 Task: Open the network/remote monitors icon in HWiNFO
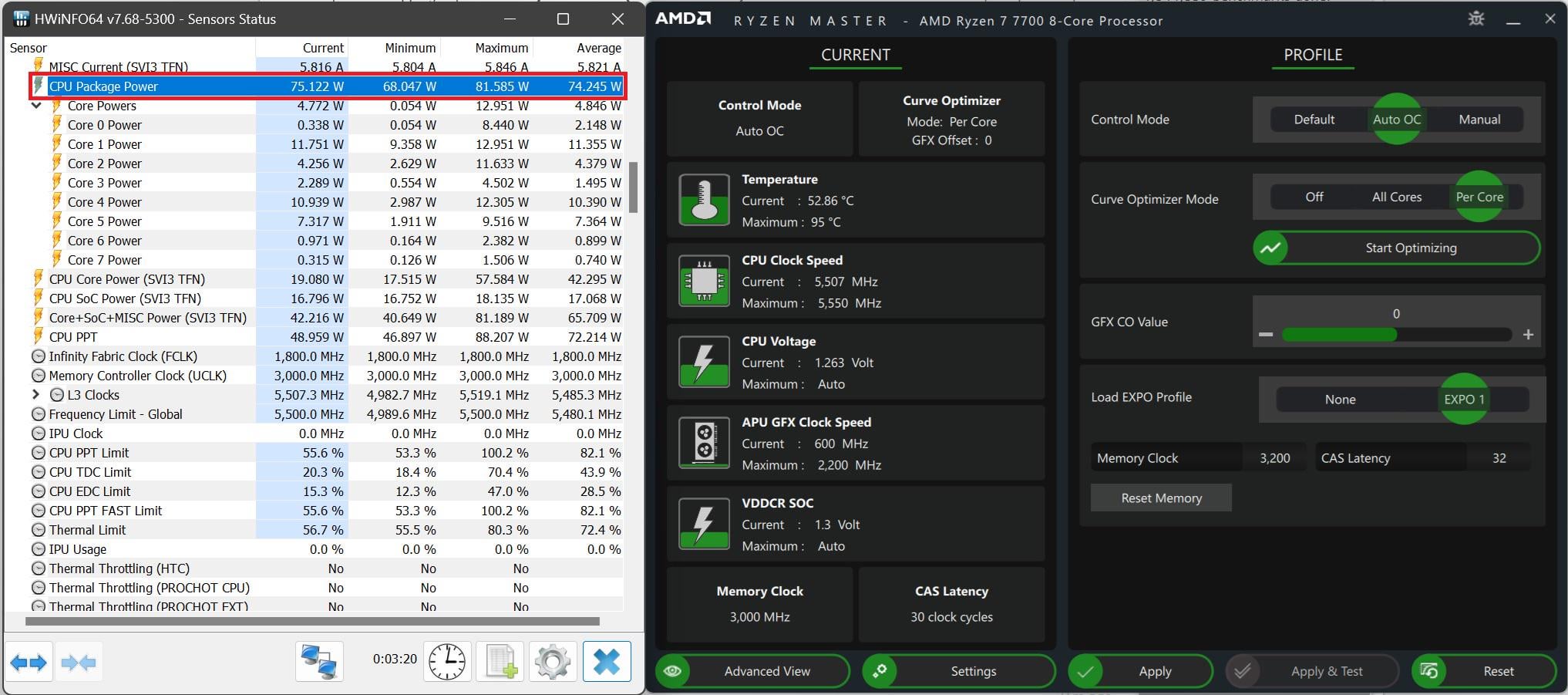[319, 662]
